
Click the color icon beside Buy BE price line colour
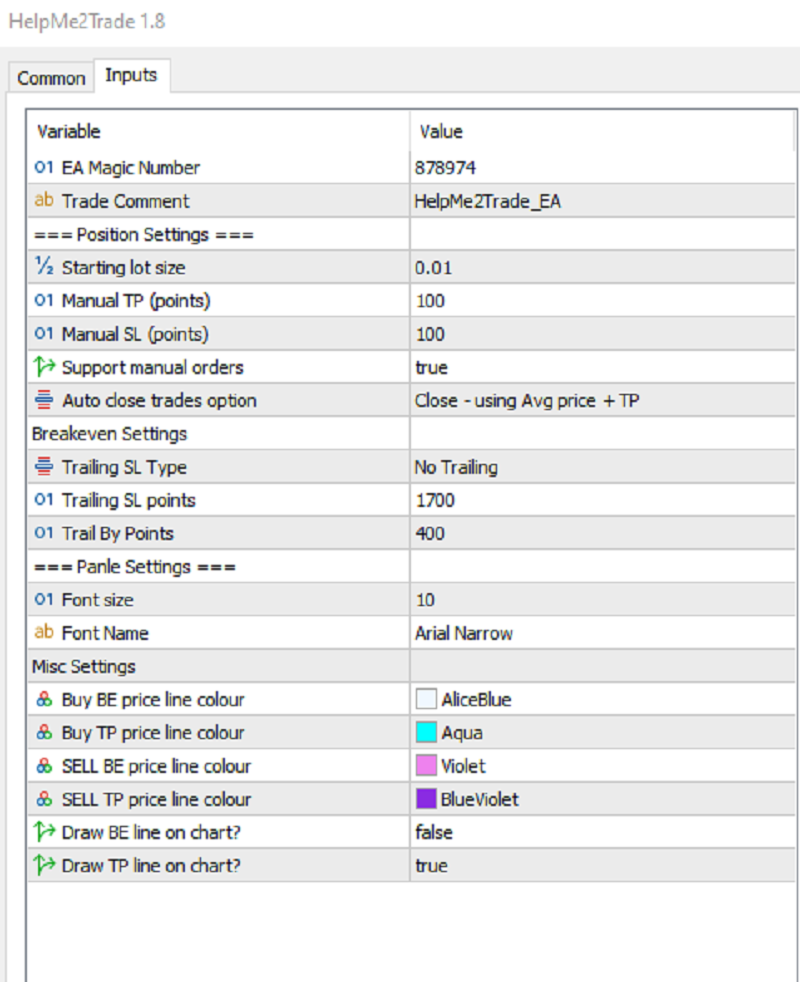(44, 700)
